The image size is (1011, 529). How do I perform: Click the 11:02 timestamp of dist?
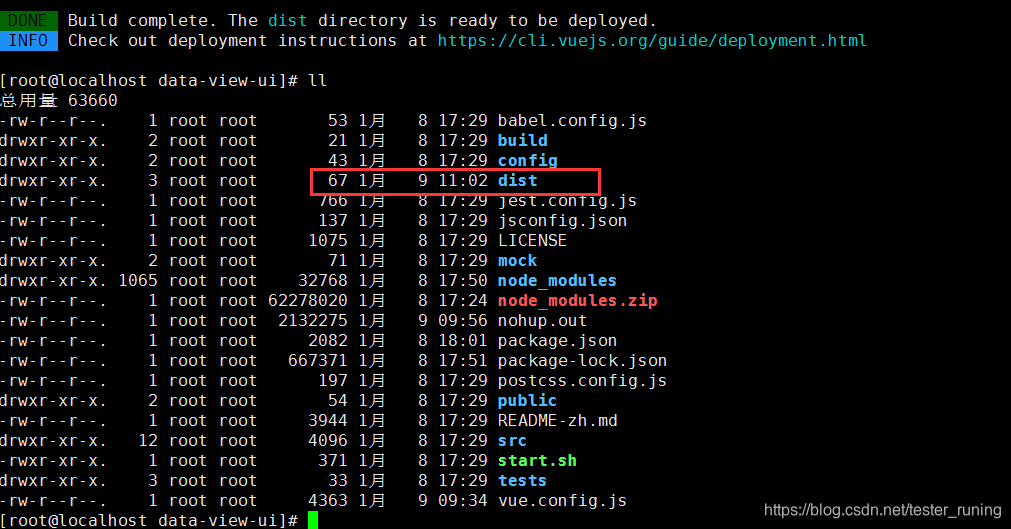[463, 181]
